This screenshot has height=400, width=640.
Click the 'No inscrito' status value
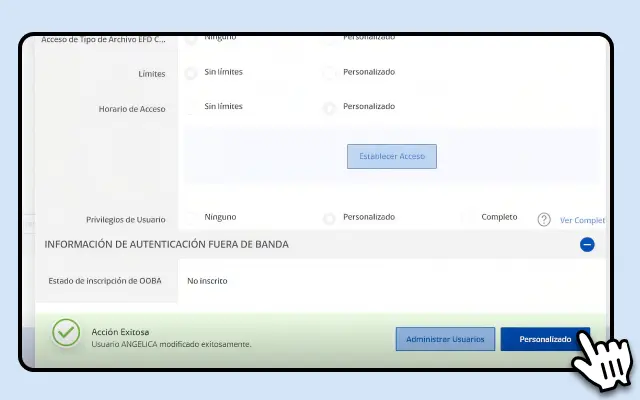[207, 281]
